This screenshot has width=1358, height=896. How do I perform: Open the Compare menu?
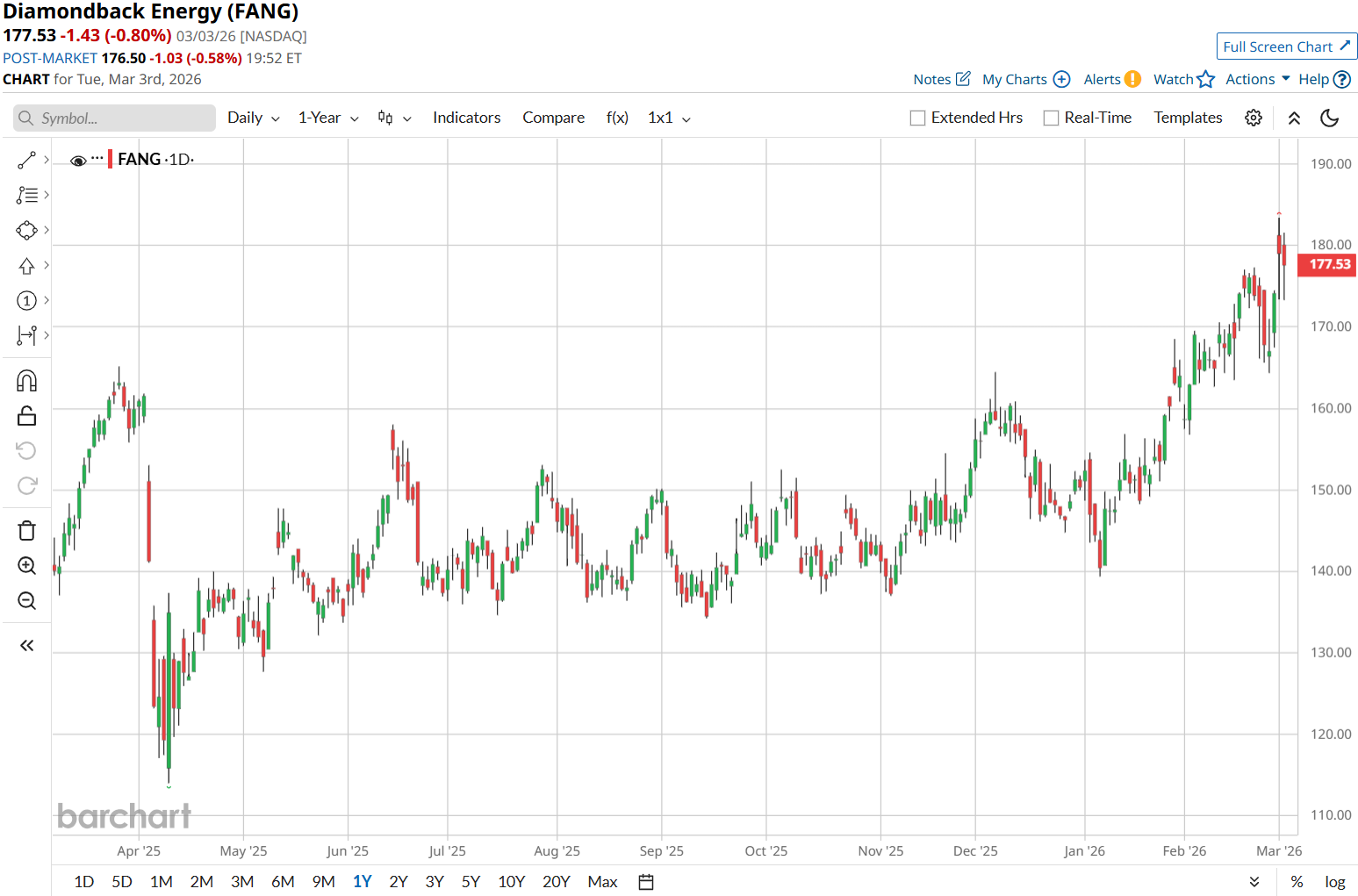[553, 118]
